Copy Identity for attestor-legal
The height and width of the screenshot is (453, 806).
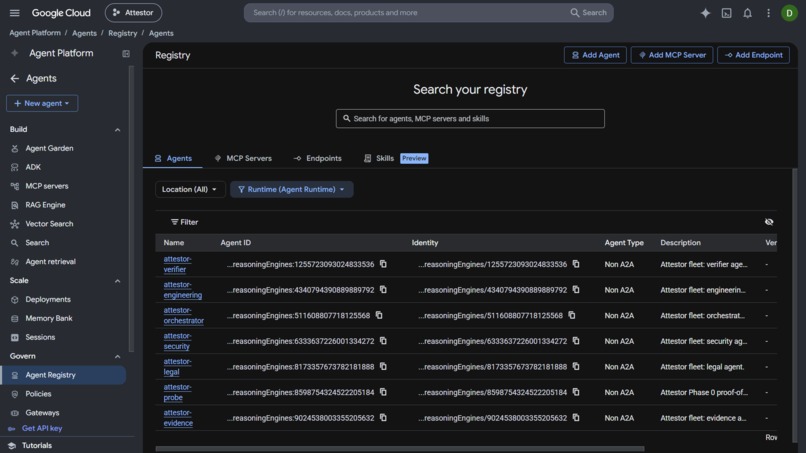[576, 367]
